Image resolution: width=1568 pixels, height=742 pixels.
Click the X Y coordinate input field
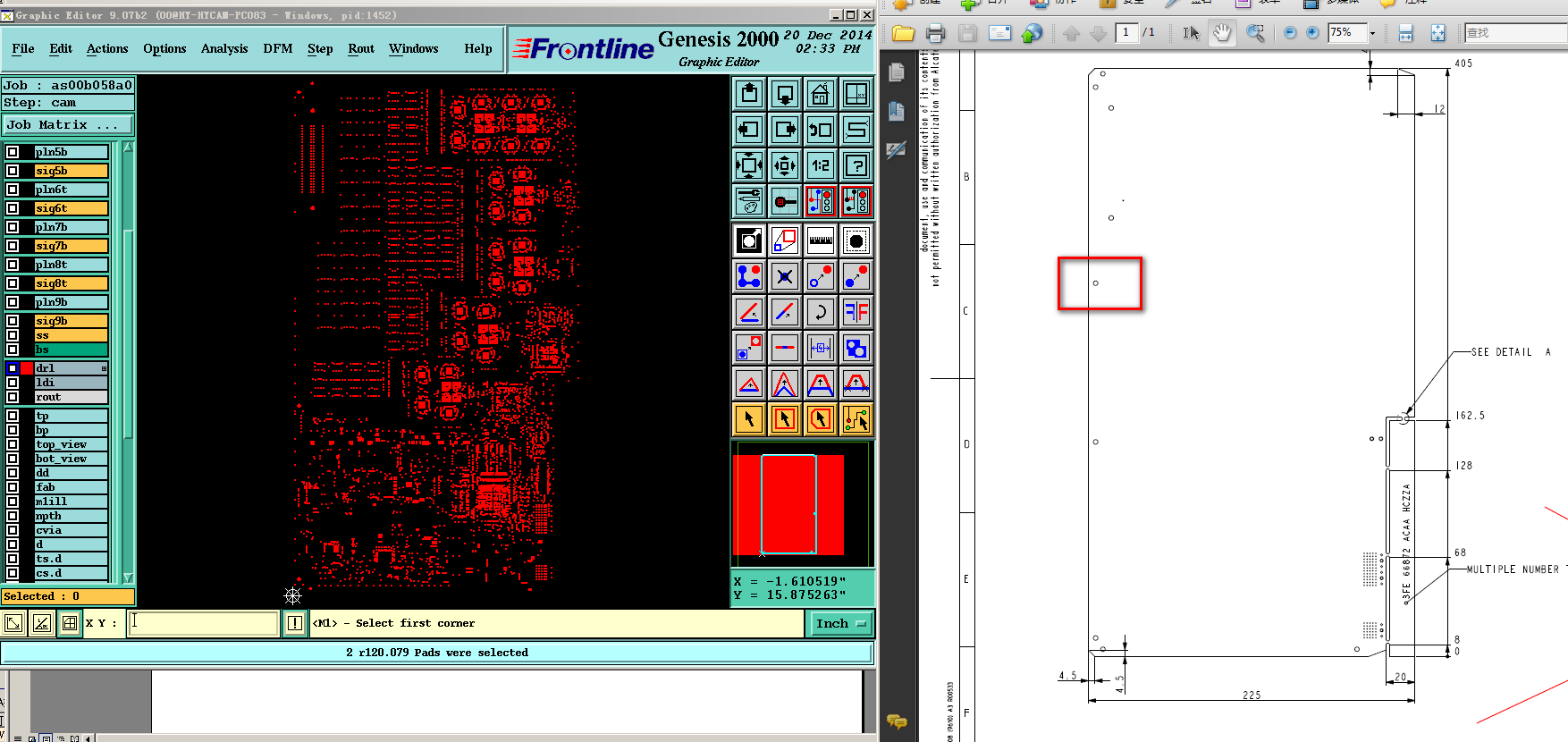pos(205,623)
